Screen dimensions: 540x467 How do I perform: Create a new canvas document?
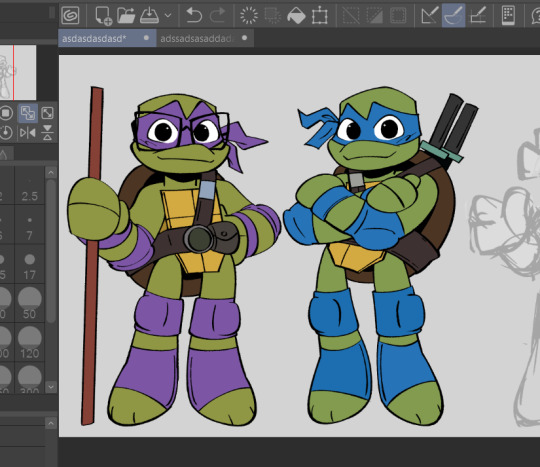click(103, 15)
